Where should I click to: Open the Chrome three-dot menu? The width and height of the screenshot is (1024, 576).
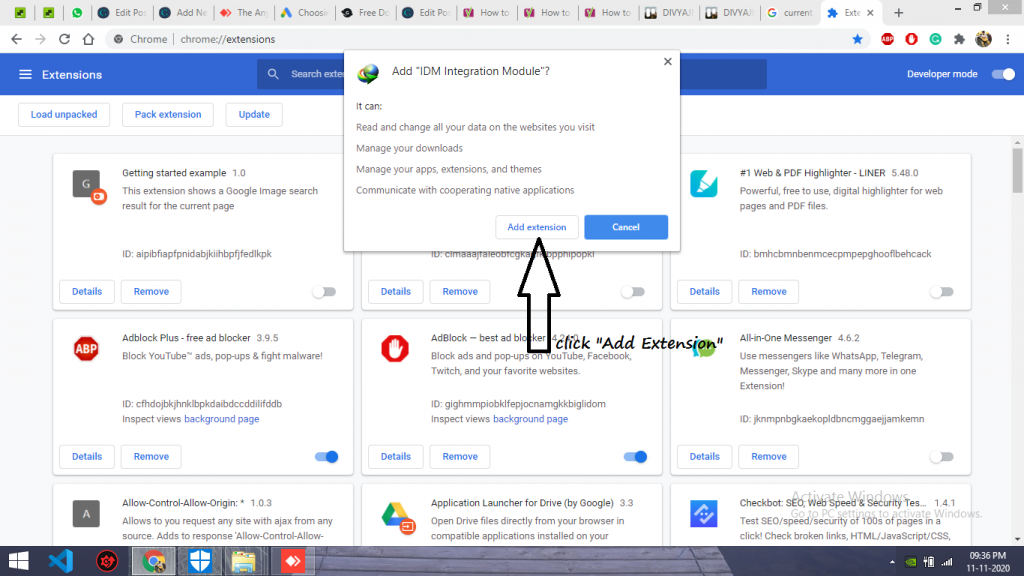point(1008,39)
